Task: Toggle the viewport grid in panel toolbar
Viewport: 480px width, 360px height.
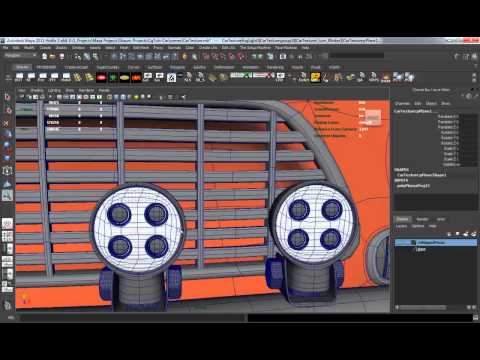Action: [60, 97]
